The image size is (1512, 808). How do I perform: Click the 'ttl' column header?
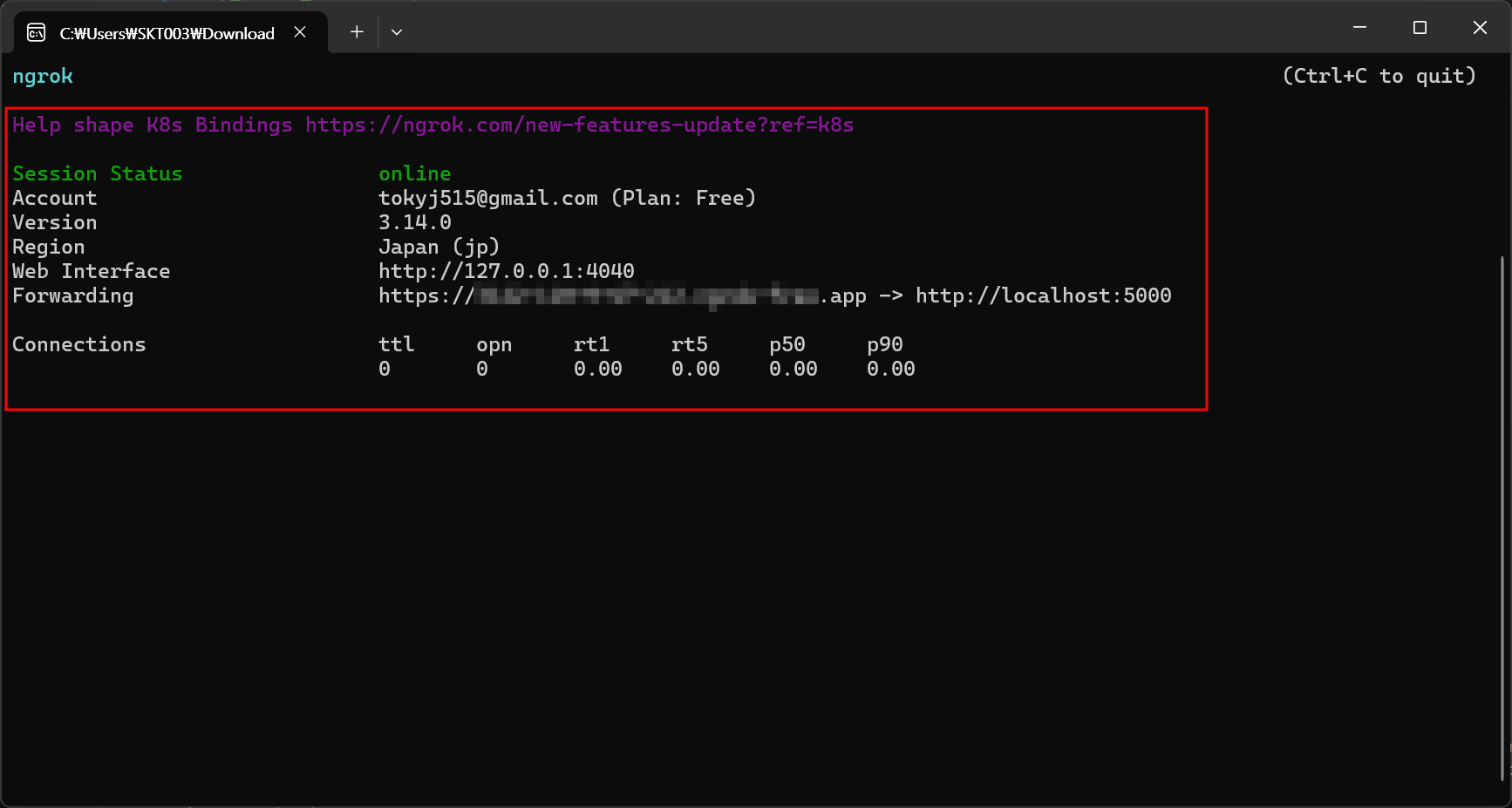point(397,344)
